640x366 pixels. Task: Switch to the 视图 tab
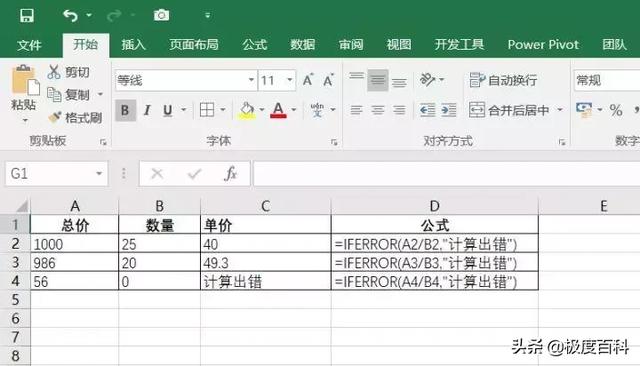399,44
